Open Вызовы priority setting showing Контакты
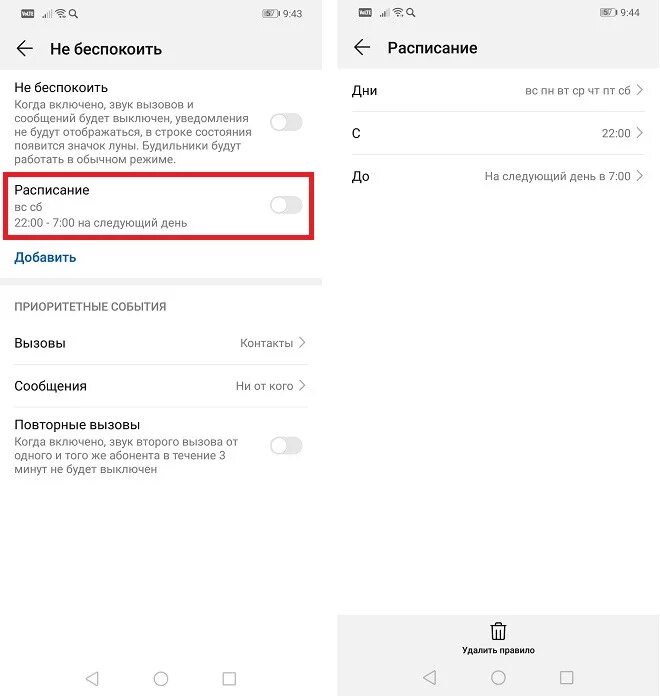Screen dimensions: 660x697 (x=160, y=343)
